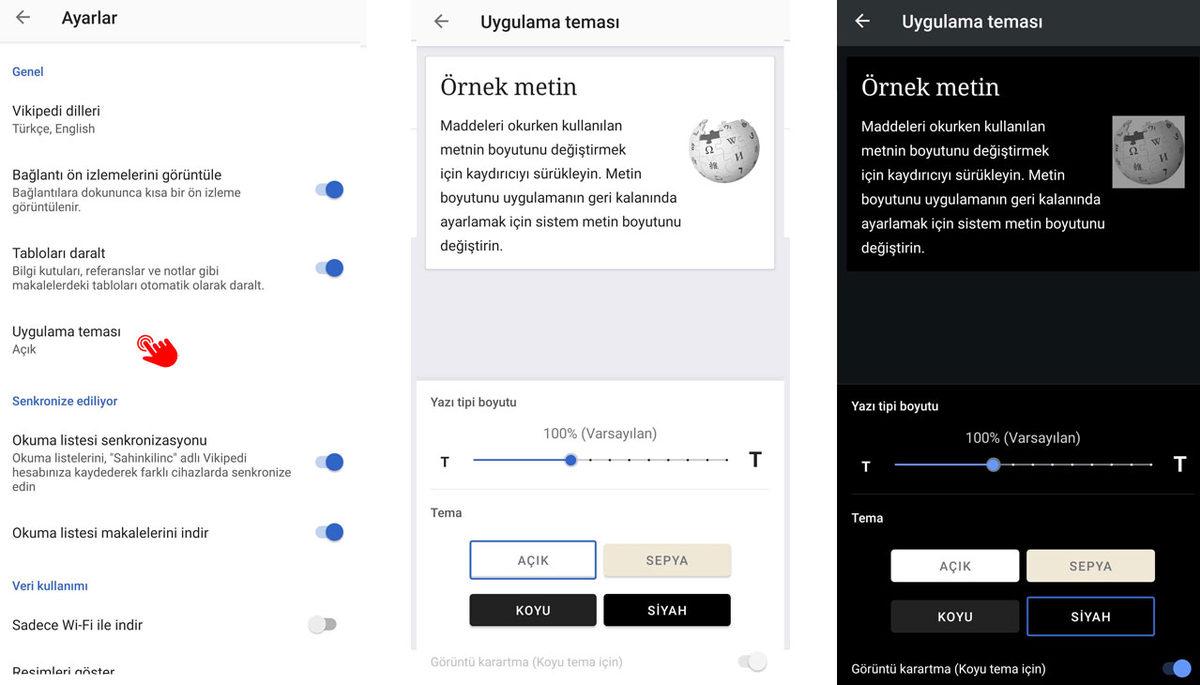The image size is (1200, 685).
Task: Toggle Tabloları daralt off
Action: point(330,268)
